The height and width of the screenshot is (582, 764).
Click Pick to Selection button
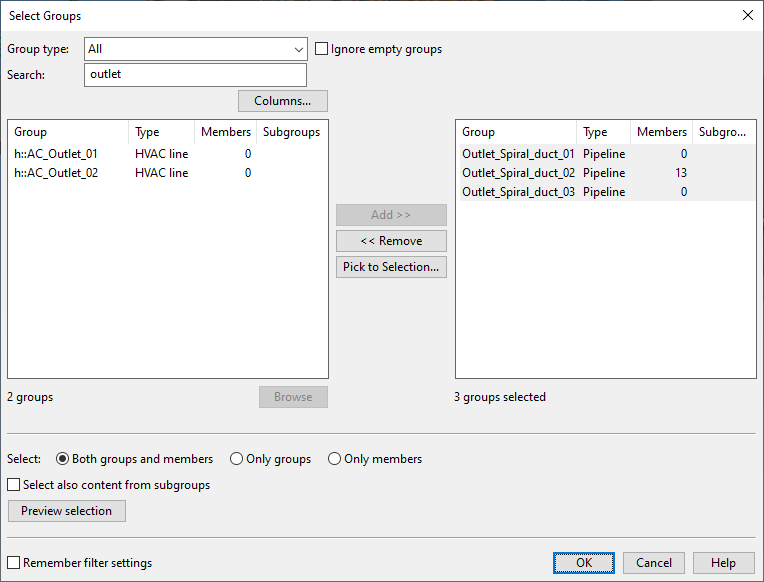tap(391, 267)
